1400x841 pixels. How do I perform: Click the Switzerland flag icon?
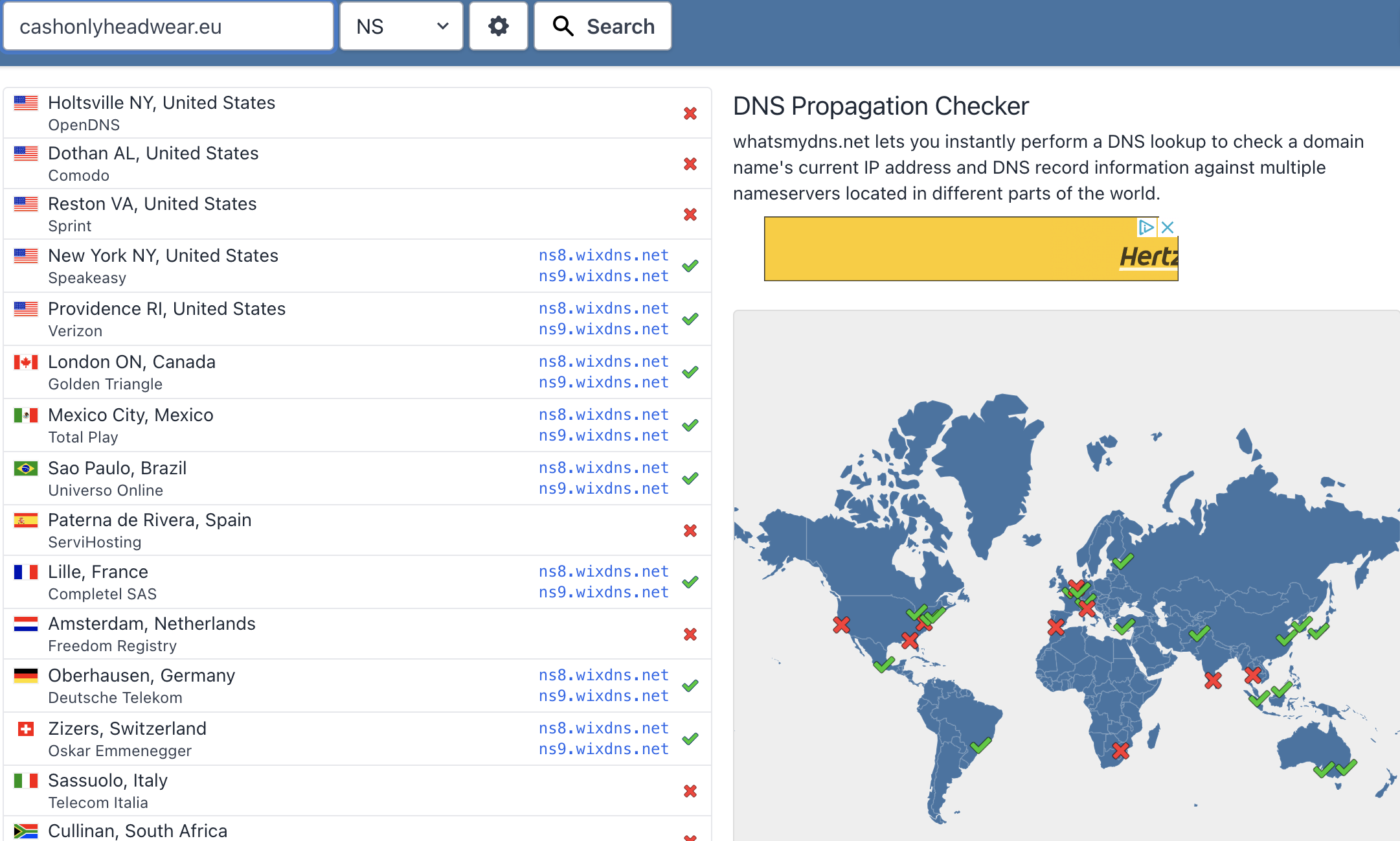(x=26, y=729)
